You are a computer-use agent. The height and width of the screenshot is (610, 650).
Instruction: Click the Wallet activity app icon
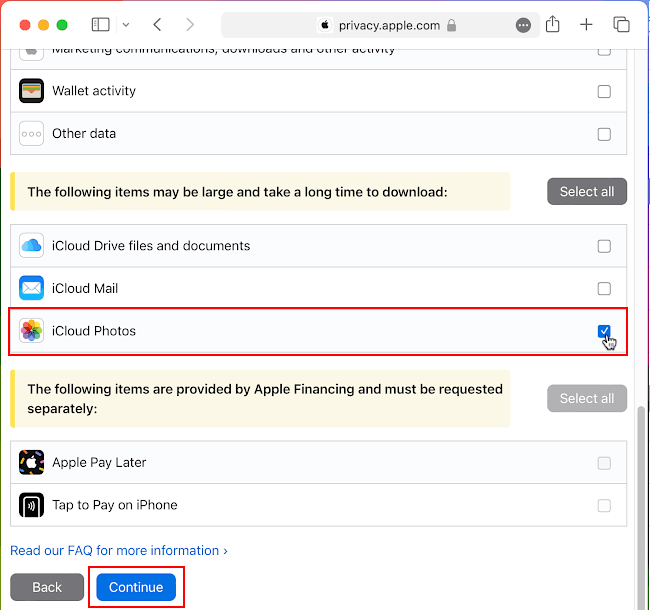(x=32, y=91)
